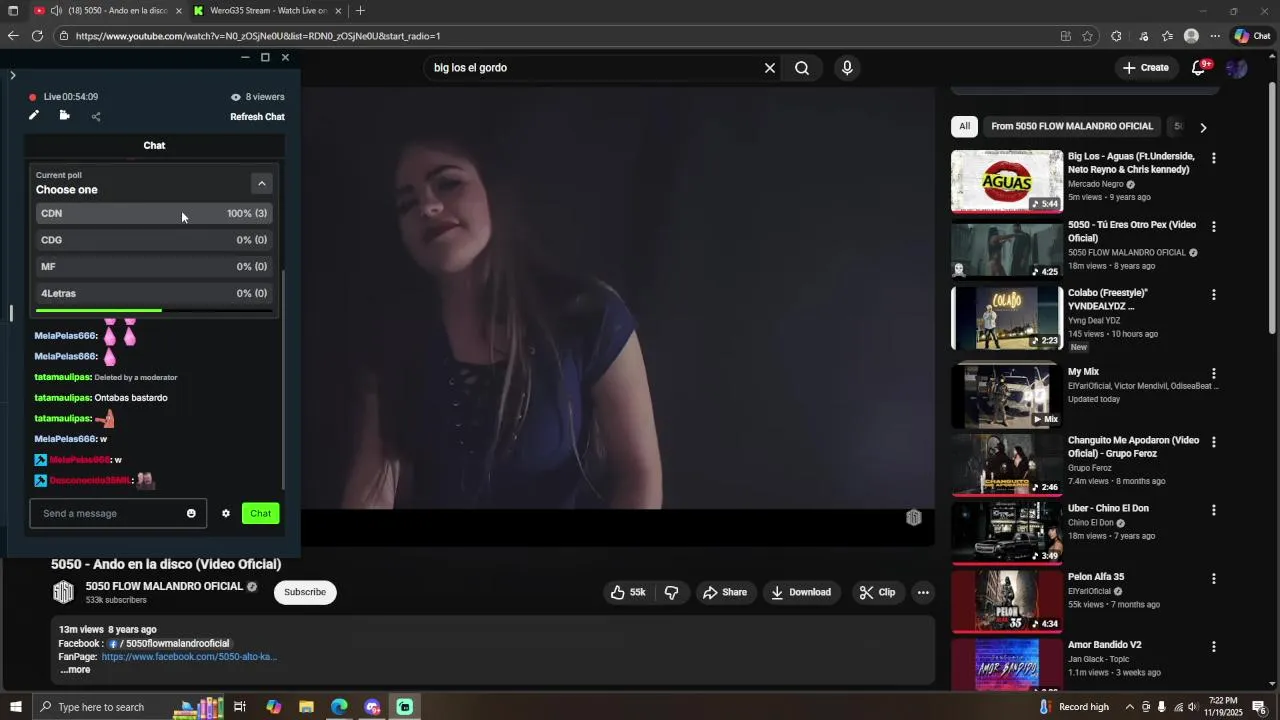The image size is (1280, 720).
Task: Open more actions ellipsis under video
Action: coord(923,593)
